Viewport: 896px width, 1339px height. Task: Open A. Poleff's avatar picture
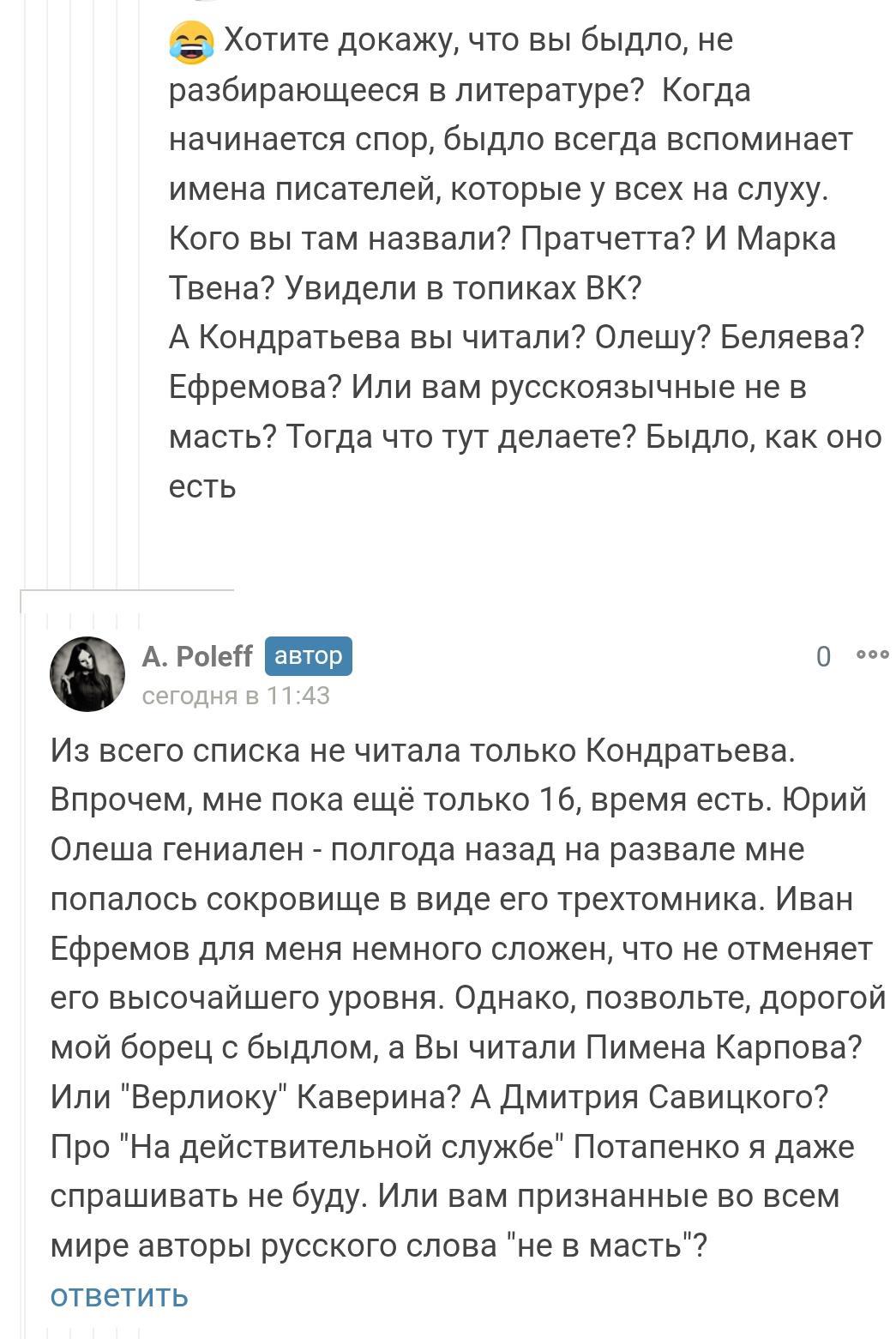[87, 674]
